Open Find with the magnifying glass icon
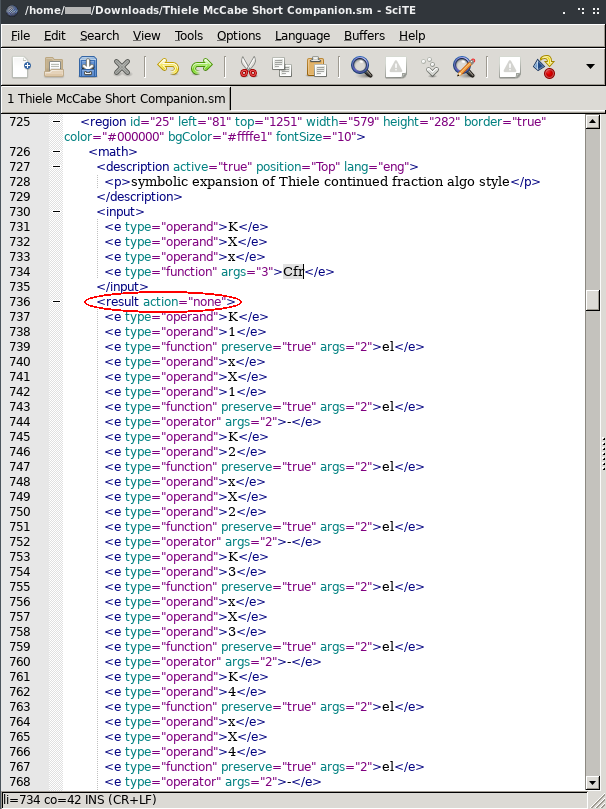Image resolution: width=606 pixels, height=809 pixels. (x=361, y=67)
